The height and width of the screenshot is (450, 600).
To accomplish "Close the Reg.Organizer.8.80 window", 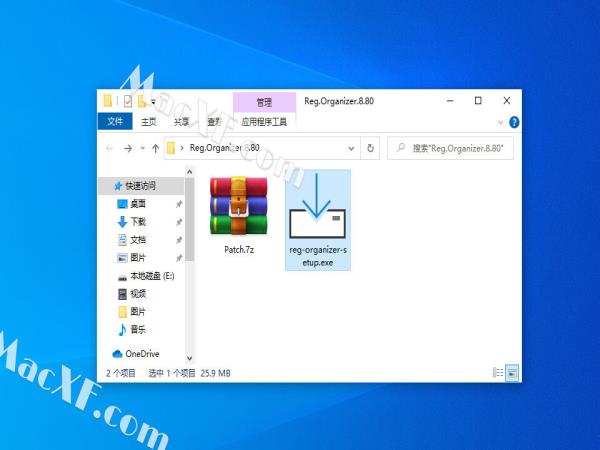I will (x=507, y=101).
